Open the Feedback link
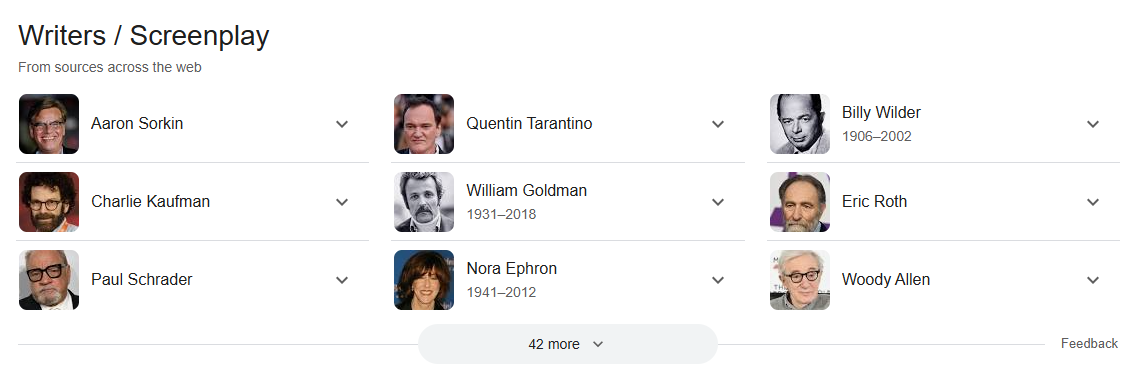 (1089, 344)
